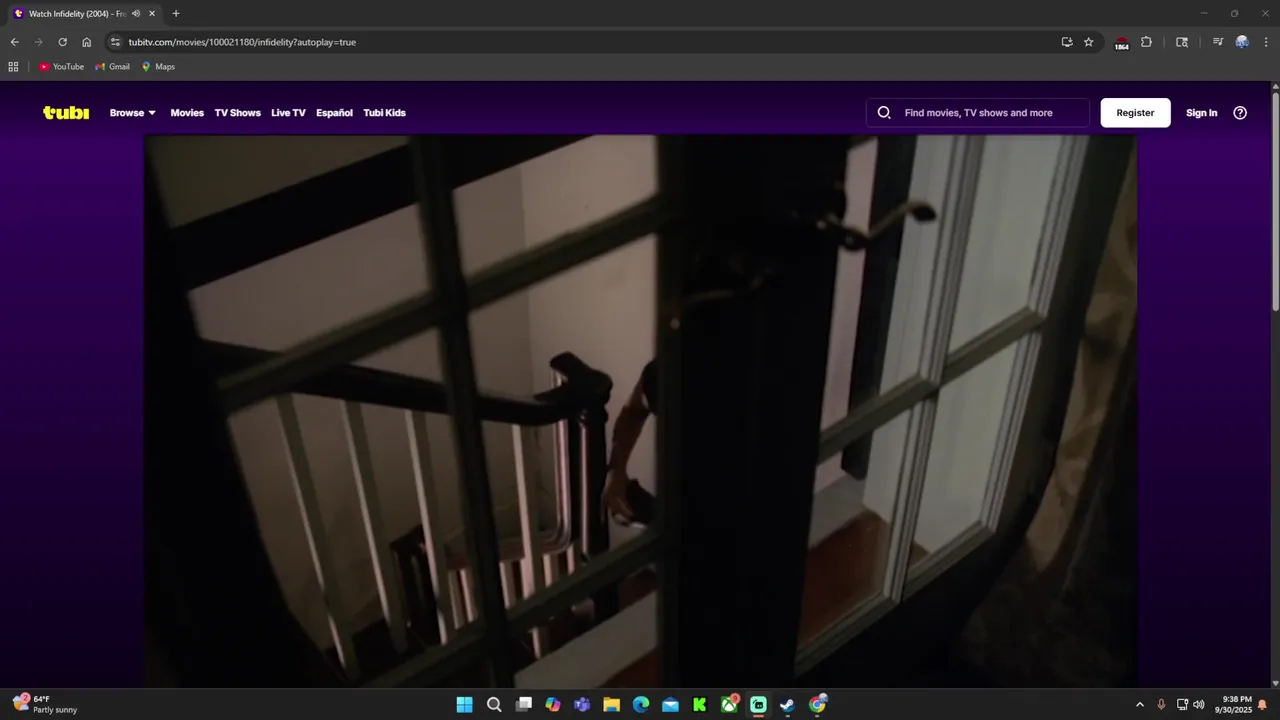1280x720 pixels.
Task: Reload the page
Action: (x=62, y=42)
